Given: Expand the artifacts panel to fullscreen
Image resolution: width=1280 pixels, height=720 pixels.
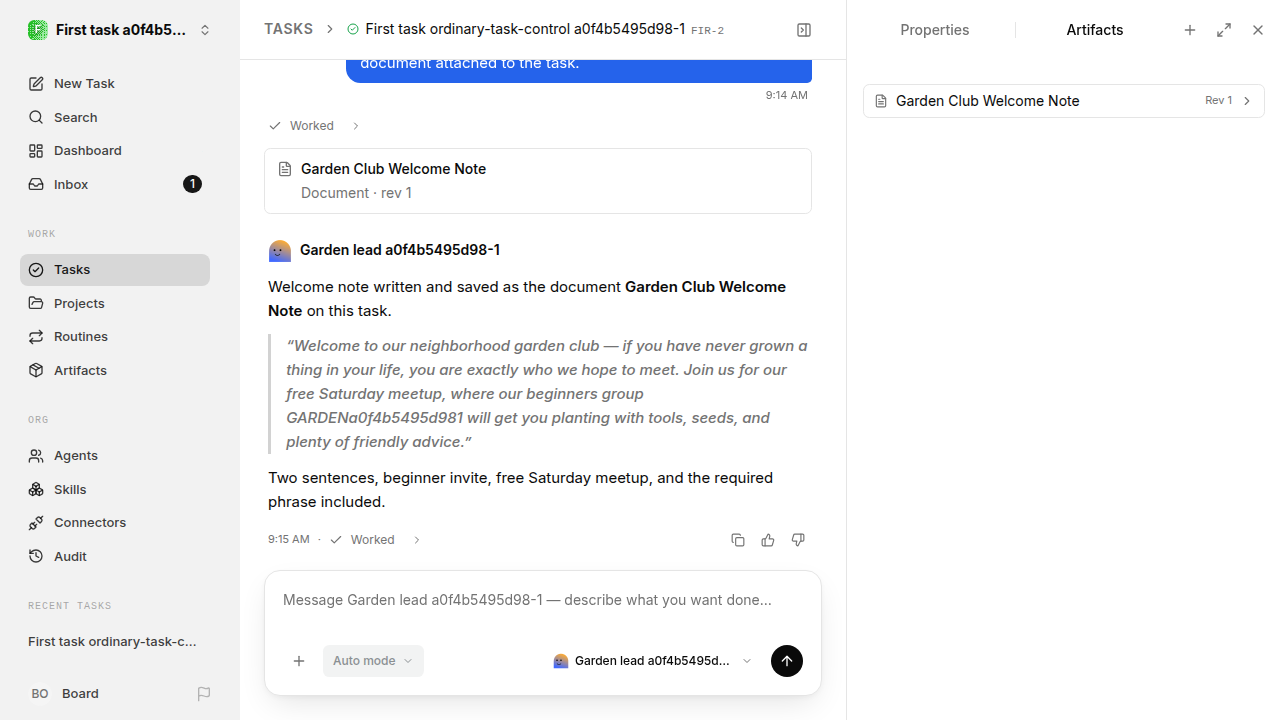Looking at the screenshot, I should pyautogui.click(x=1224, y=30).
